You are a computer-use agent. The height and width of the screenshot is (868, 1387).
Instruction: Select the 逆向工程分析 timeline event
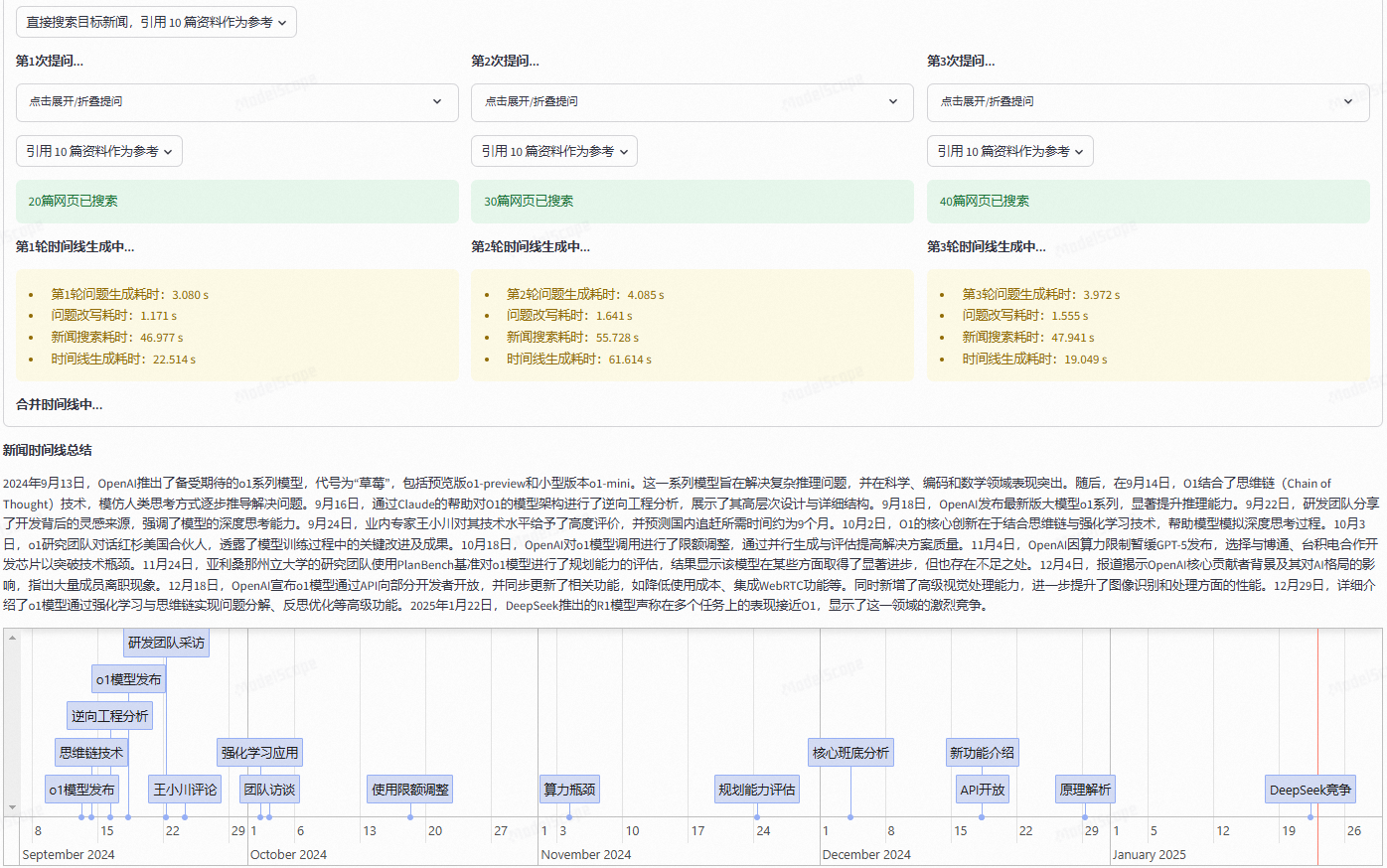coord(110,716)
